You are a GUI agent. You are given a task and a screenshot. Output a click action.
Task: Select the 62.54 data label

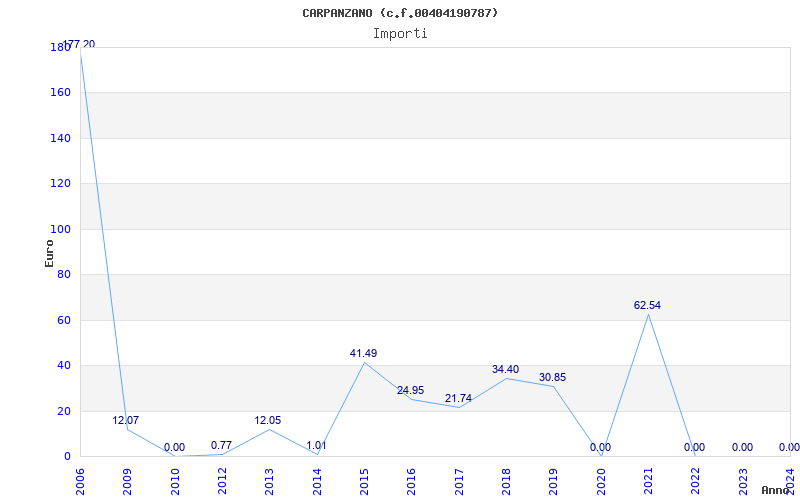point(647,305)
